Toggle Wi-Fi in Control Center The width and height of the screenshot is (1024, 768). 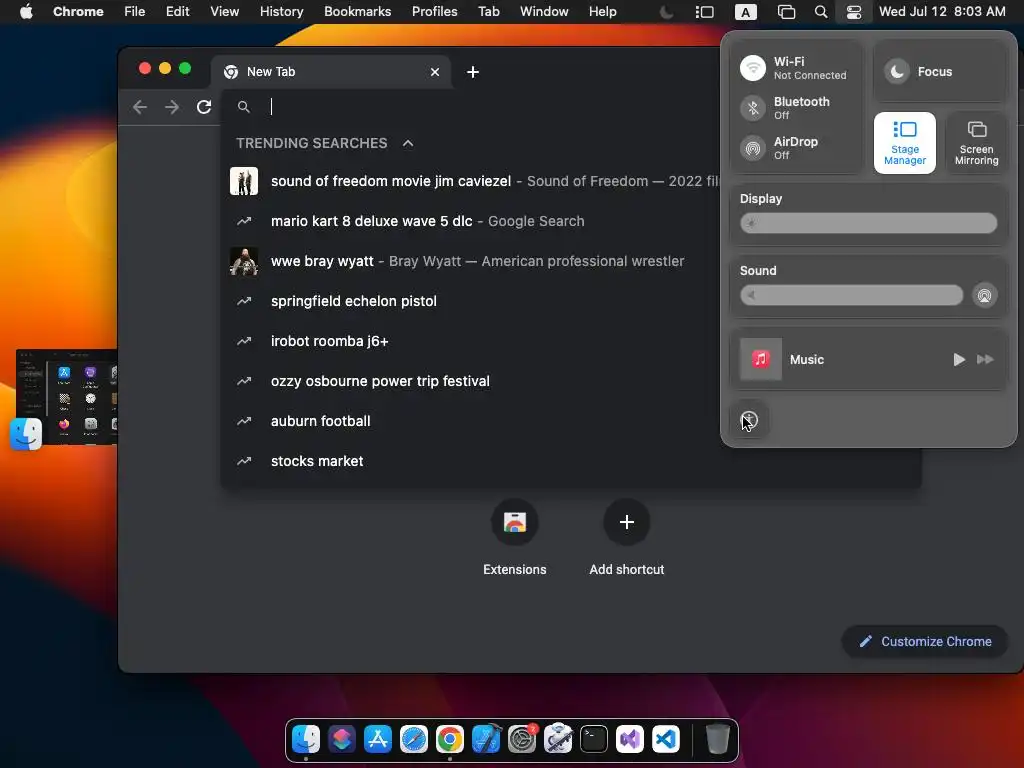click(x=752, y=68)
